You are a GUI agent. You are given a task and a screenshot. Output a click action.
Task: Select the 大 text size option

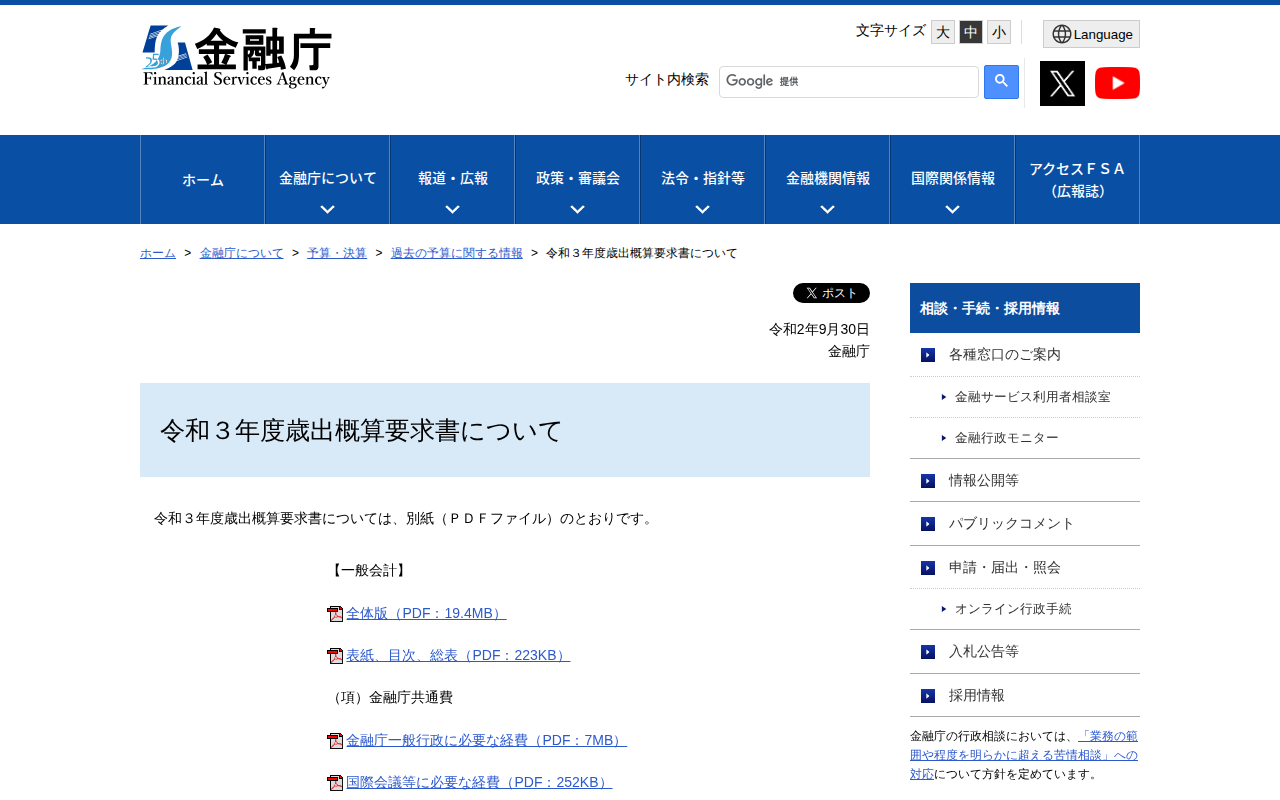(x=942, y=31)
